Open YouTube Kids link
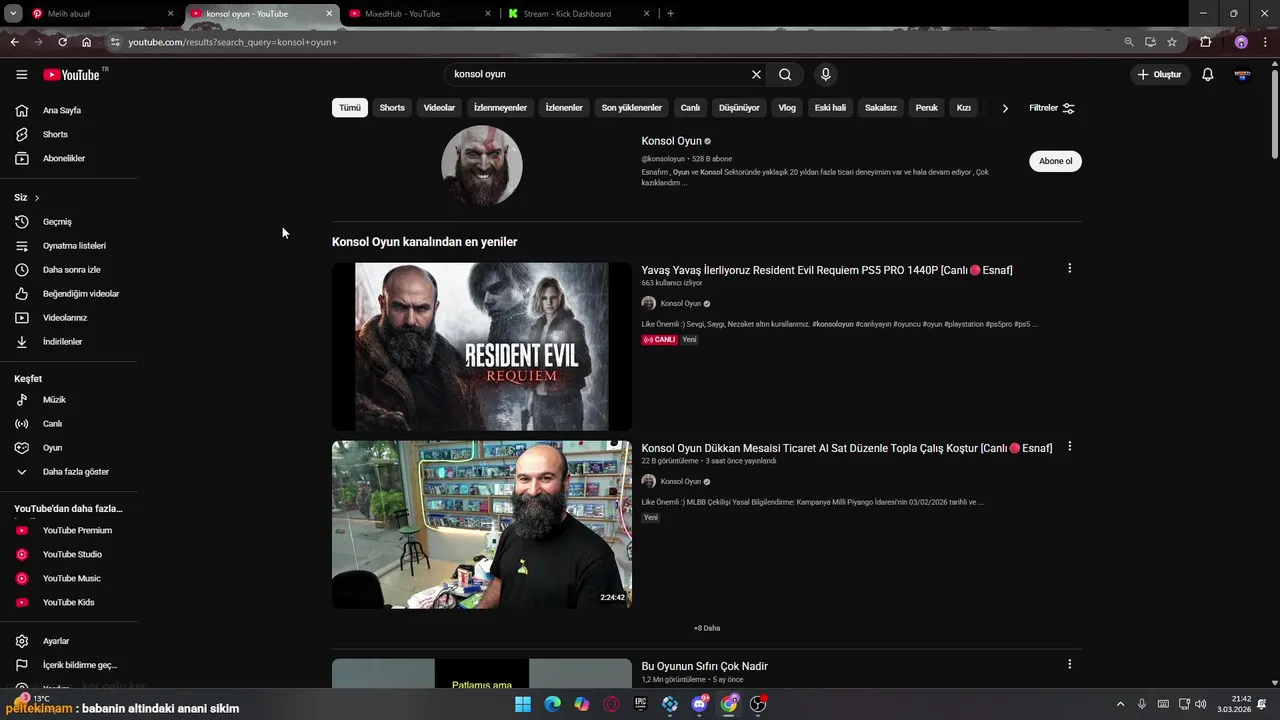1280x720 pixels. pos(70,602)
